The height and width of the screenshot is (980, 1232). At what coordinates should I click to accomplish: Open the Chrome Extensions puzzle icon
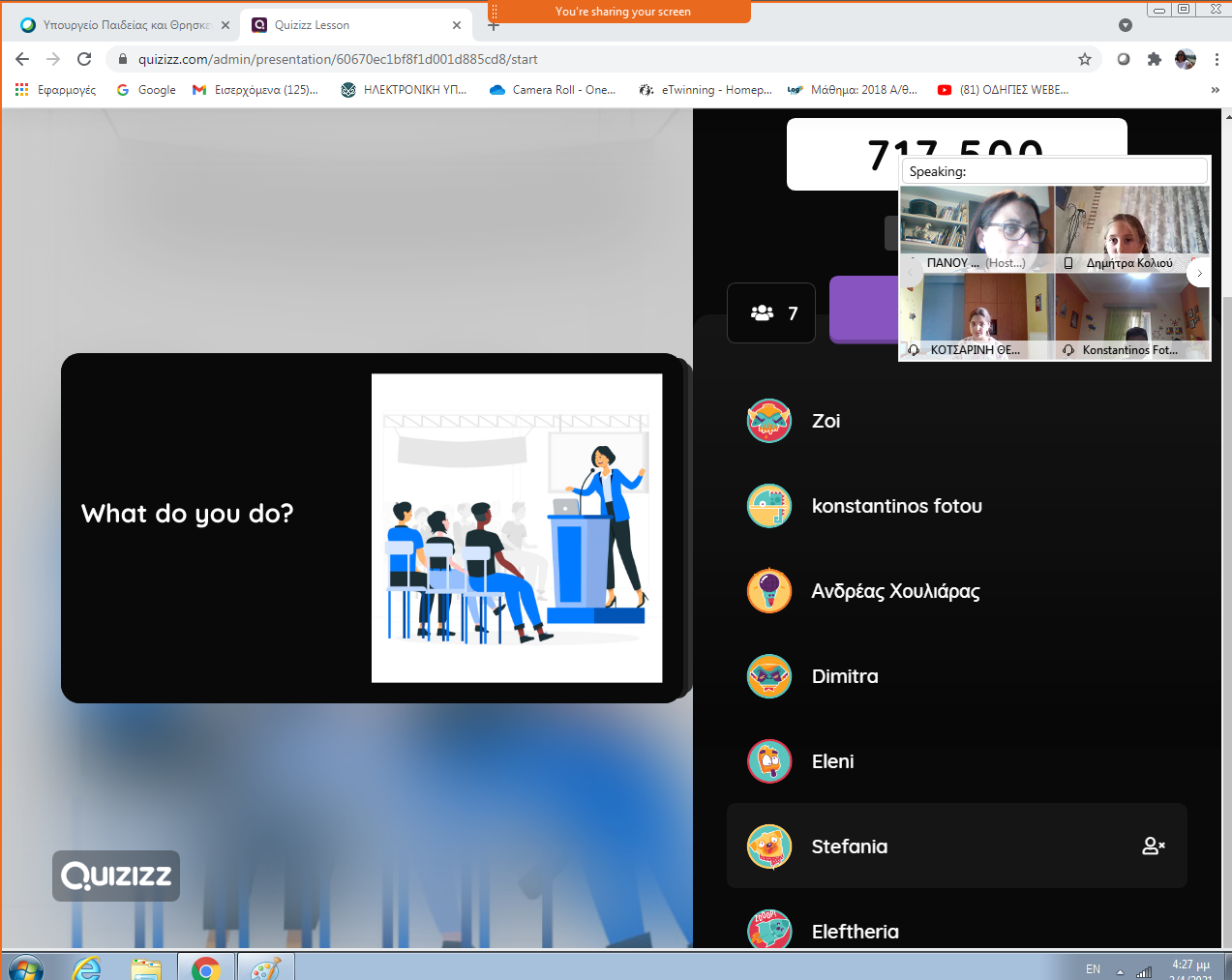tap(1154, 59)
